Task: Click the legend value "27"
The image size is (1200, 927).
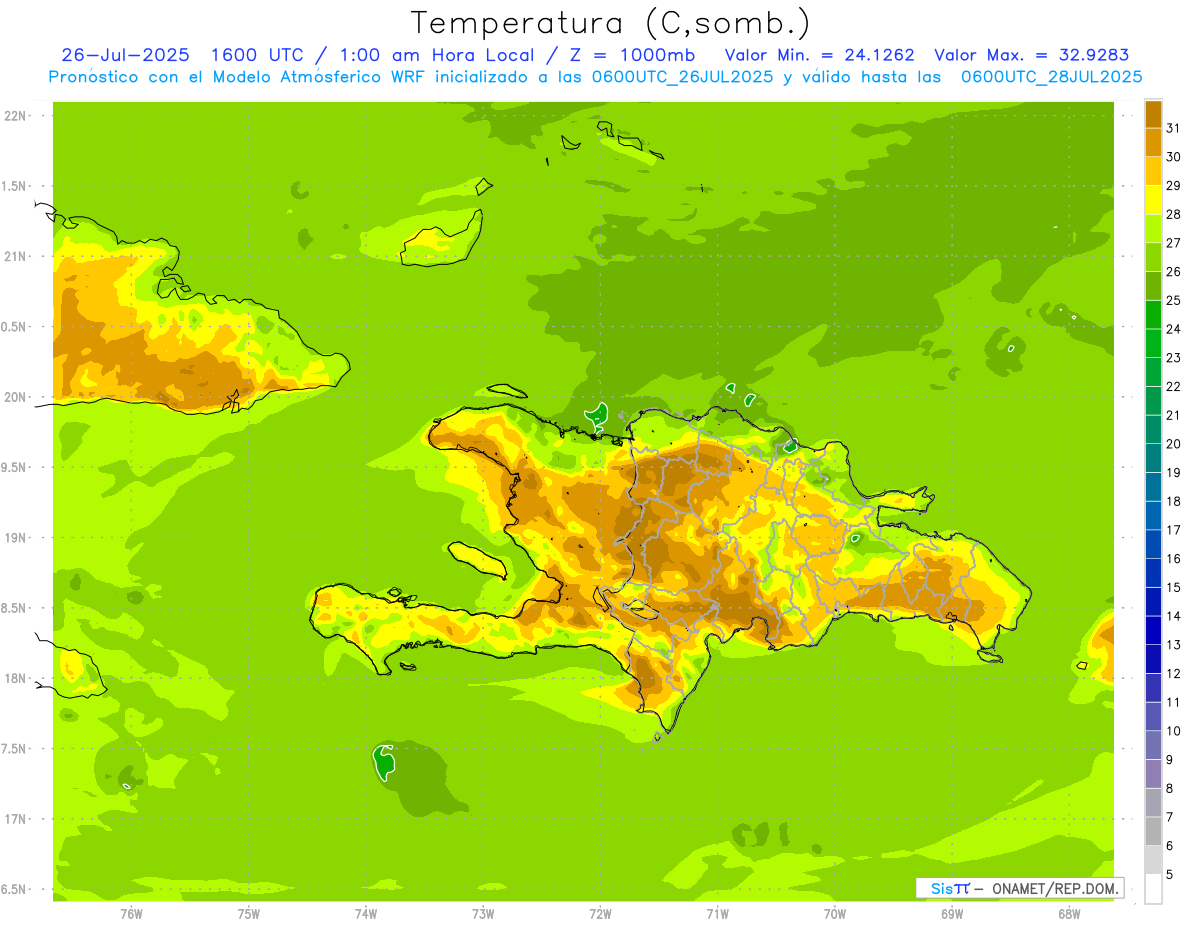Action: (1173, 243)
